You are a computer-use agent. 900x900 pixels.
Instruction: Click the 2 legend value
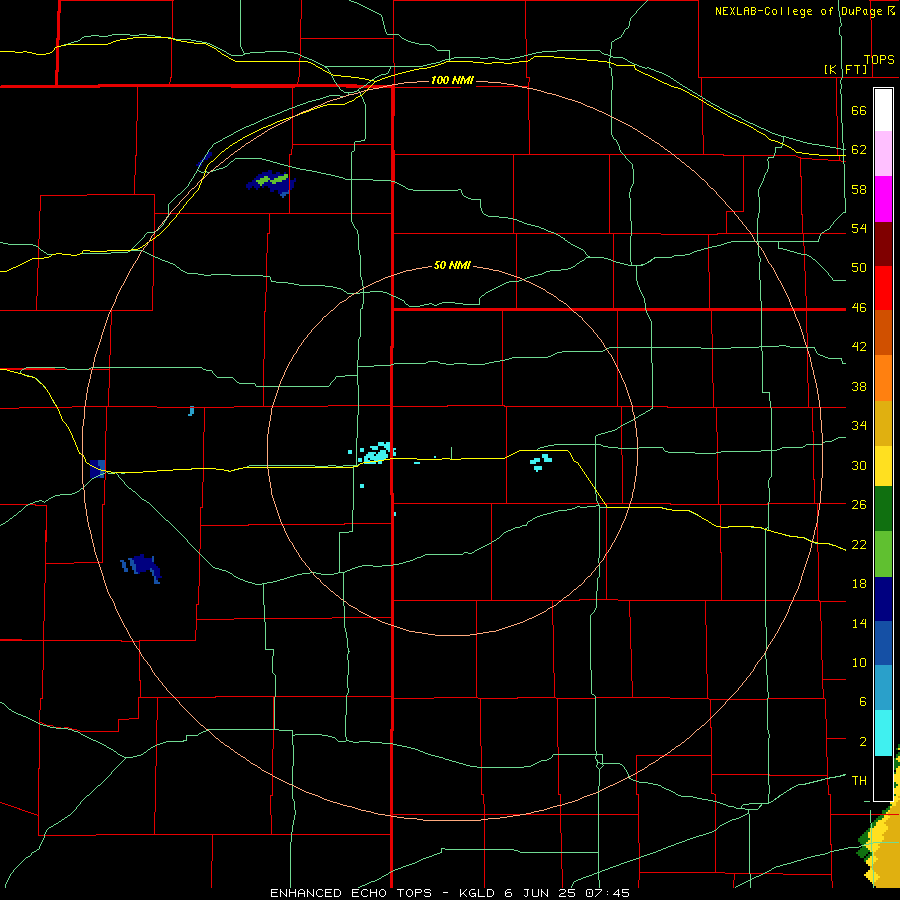[x=862, y=742]
